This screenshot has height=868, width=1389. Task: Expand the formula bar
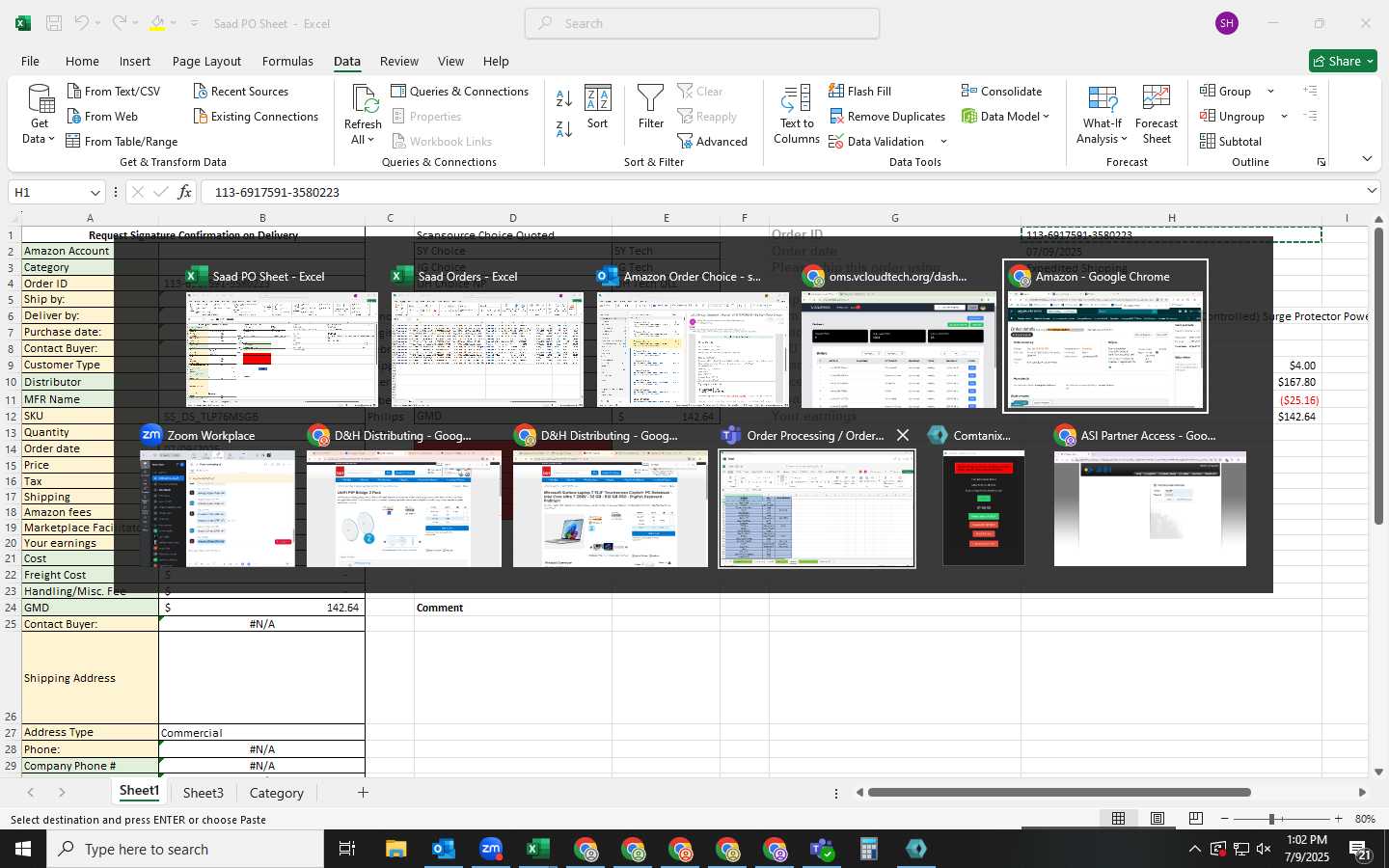1372,191
